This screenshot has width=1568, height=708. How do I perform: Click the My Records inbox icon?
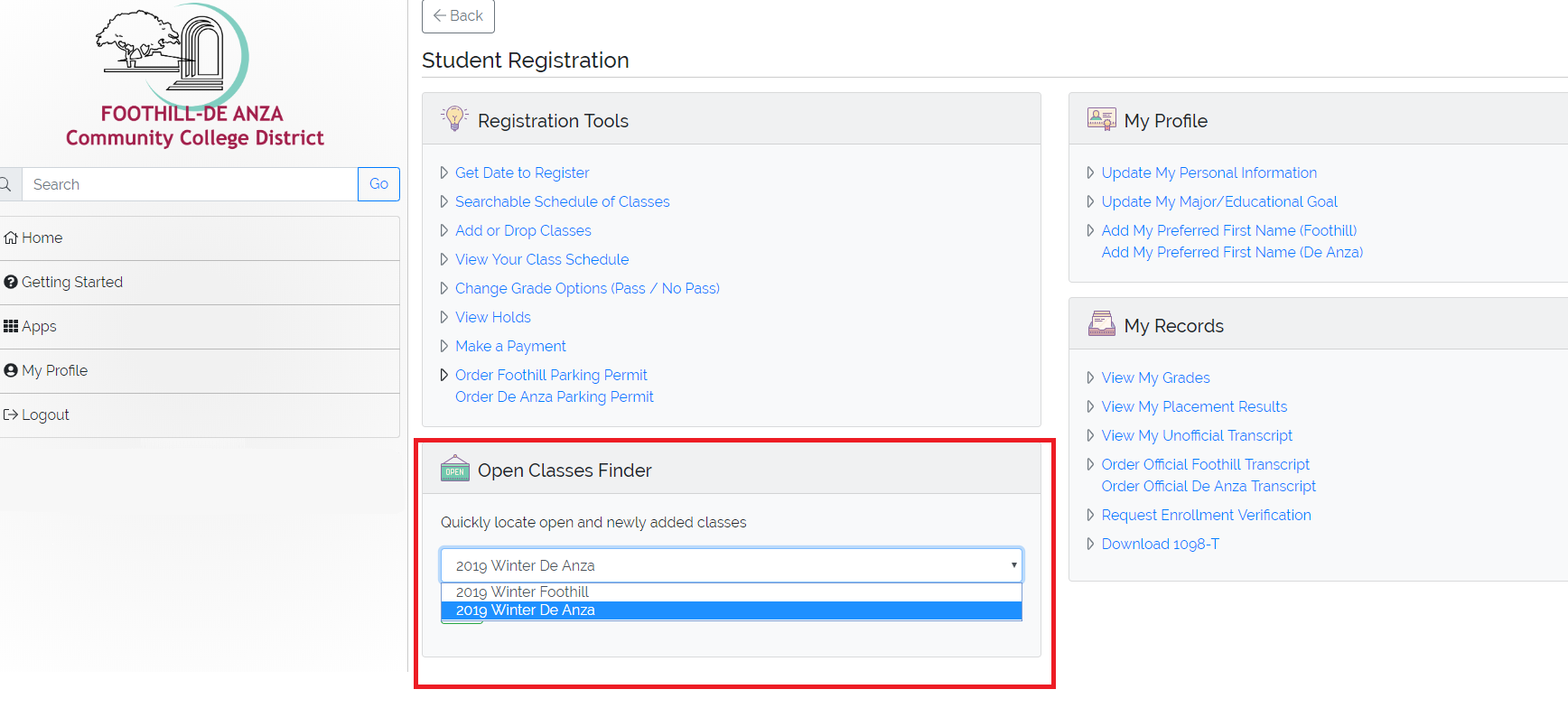1100,322
